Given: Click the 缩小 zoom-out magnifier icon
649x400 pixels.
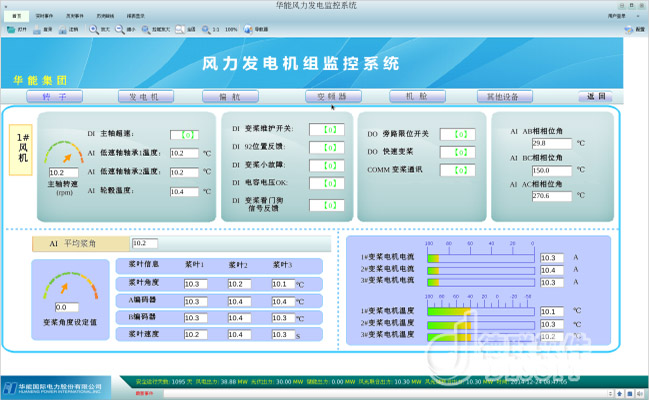Looking at the screenshot, I should (x=120, y=30).
